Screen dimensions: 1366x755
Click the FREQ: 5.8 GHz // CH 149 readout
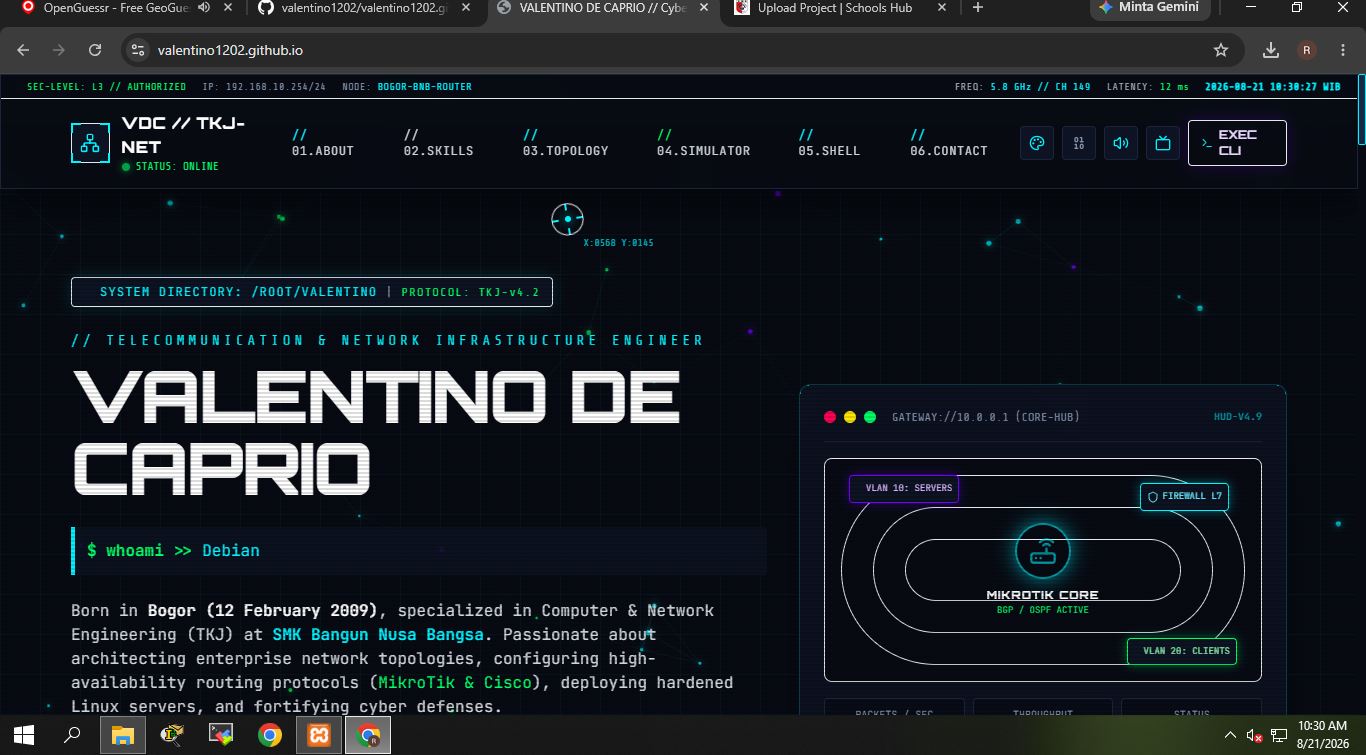point(1023,87)
